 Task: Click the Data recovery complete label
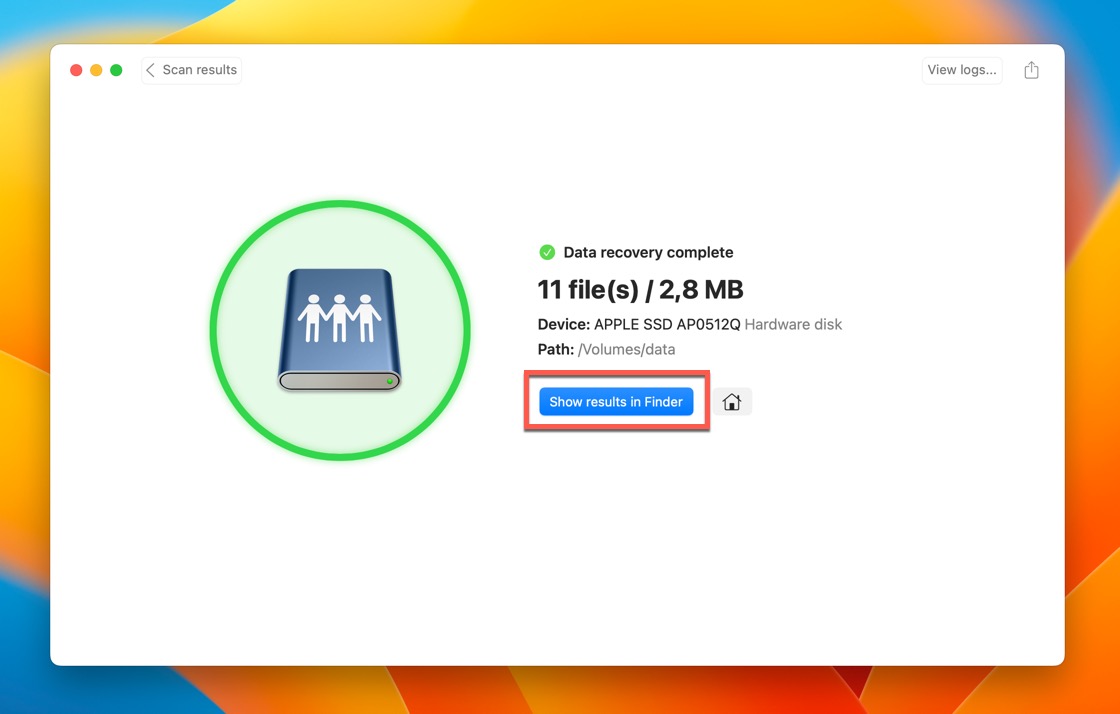[x=648, y=252]
